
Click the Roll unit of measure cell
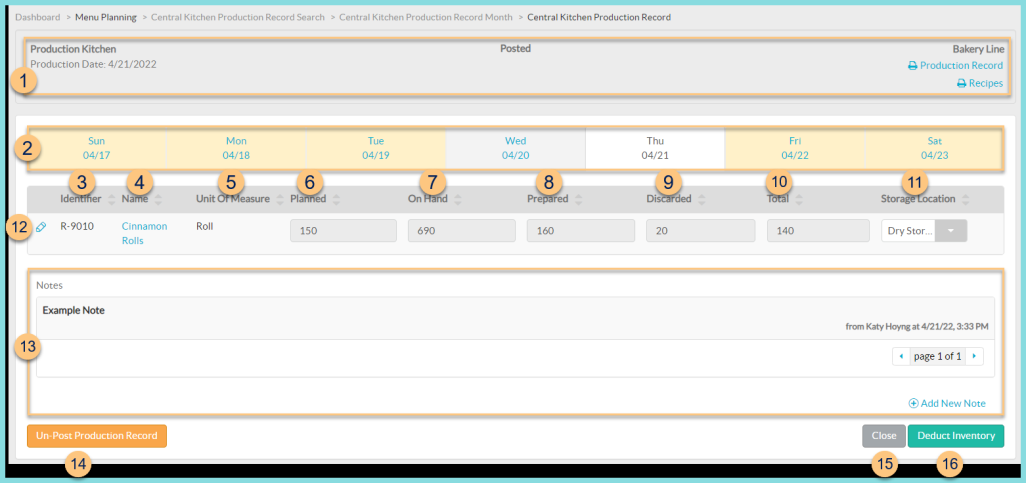coord(205,226)
